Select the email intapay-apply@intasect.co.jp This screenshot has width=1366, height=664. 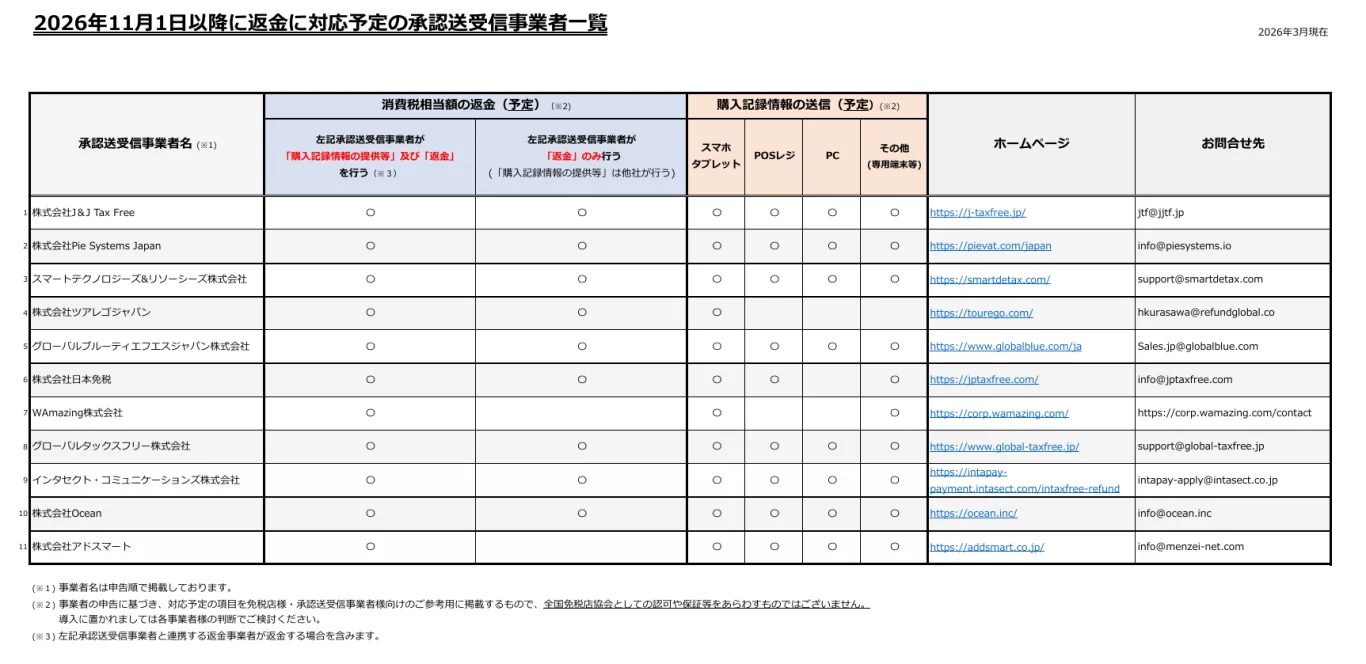tap(1207, 480)
